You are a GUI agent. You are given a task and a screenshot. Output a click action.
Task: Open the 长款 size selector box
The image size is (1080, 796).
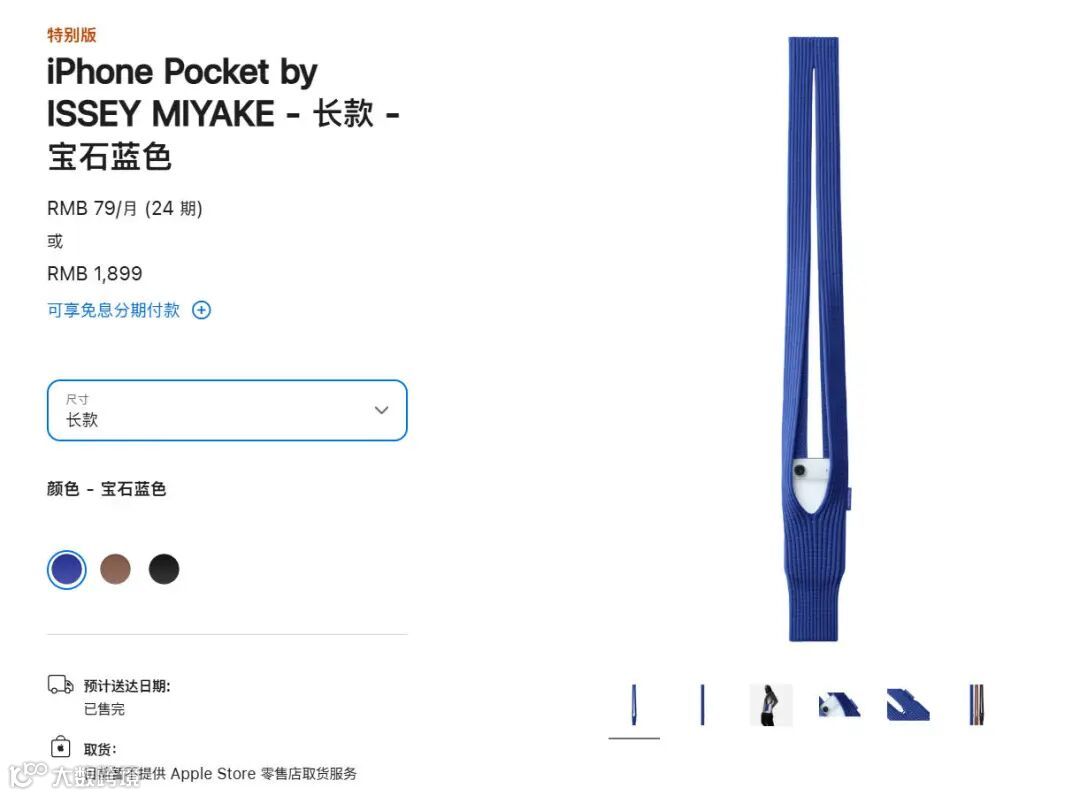227,410
